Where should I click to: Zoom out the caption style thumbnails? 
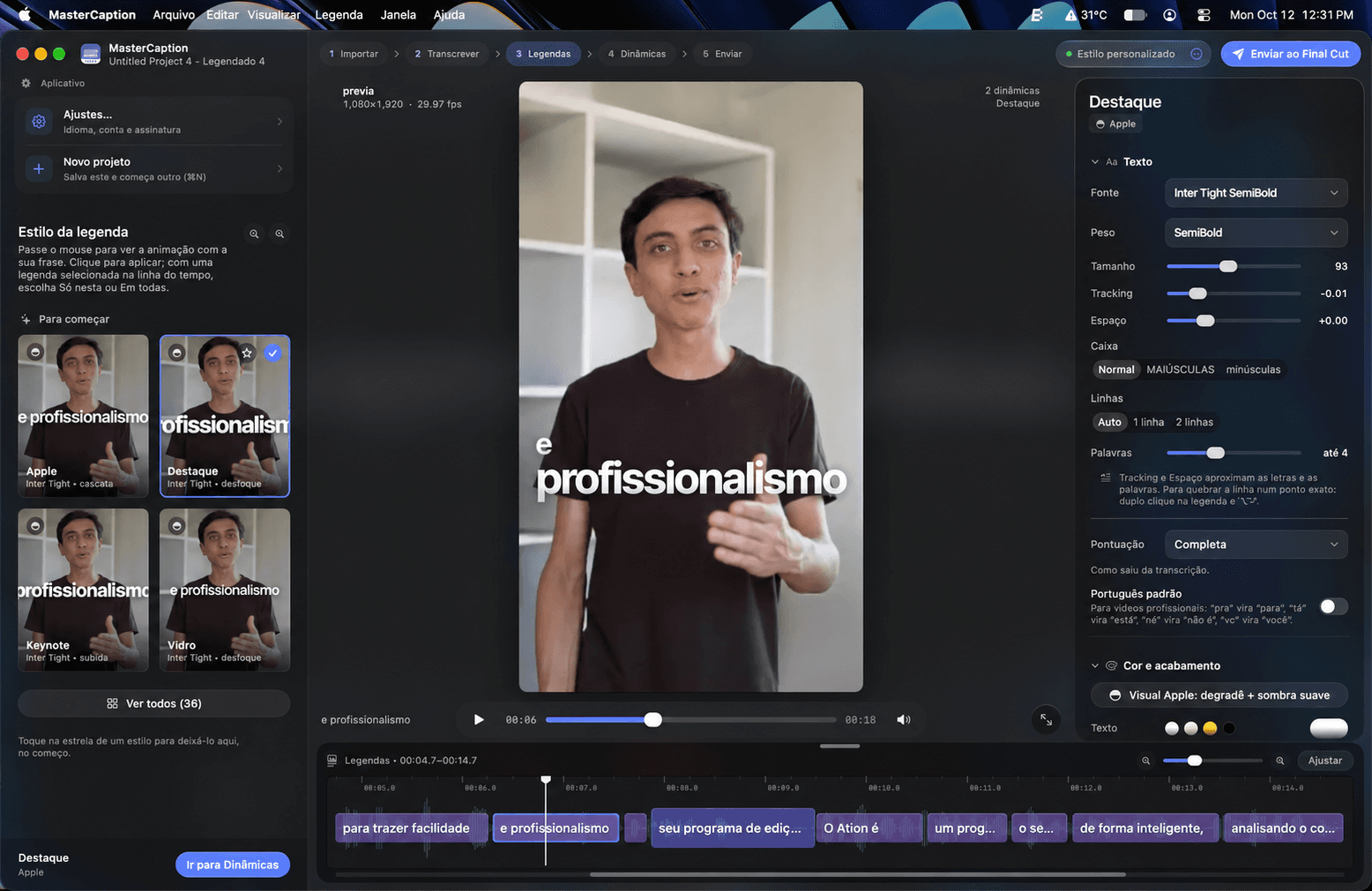coord(254,234)
